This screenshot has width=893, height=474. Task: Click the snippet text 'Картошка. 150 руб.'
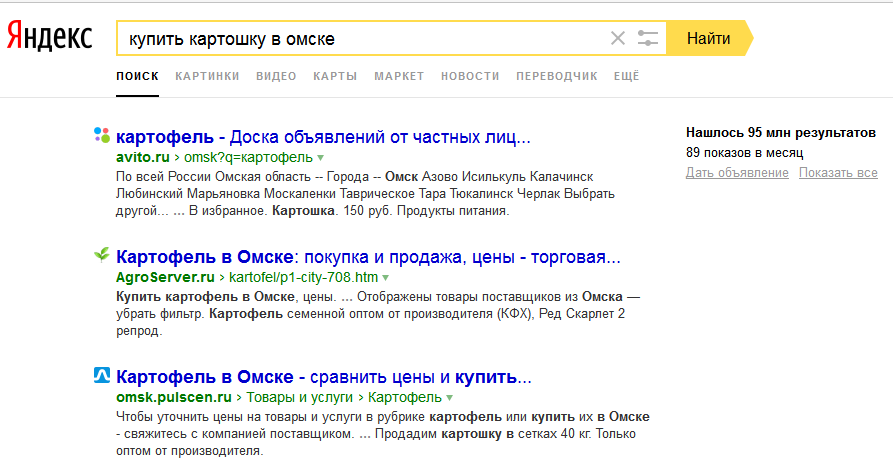331,211
